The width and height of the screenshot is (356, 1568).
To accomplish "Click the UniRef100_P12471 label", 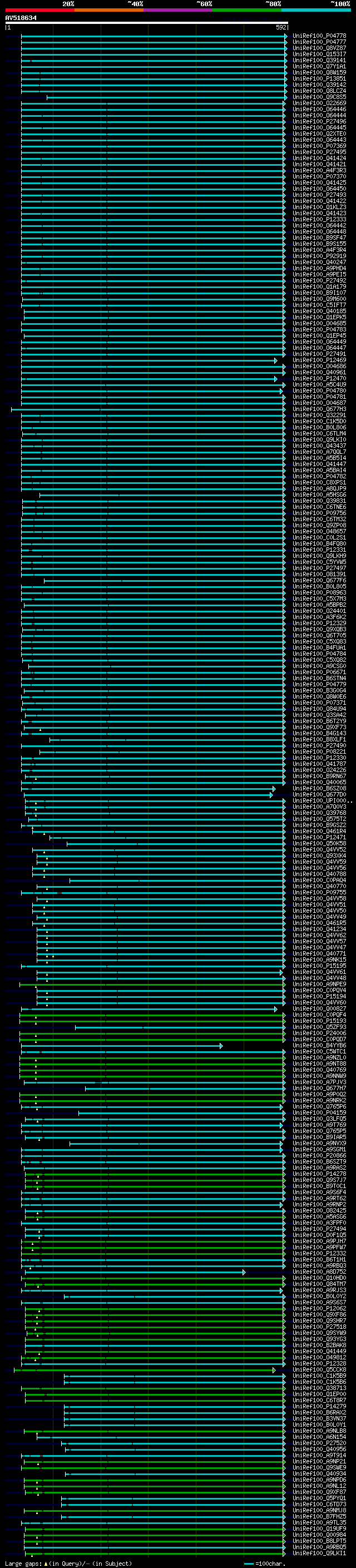I will point(319,838).
